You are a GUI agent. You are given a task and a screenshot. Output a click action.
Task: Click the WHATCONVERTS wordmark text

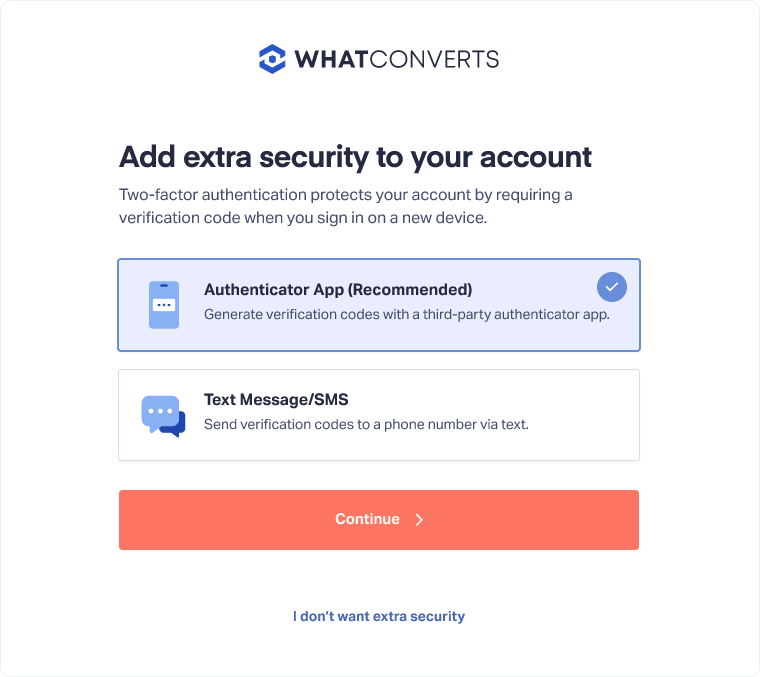pos(397,59)
